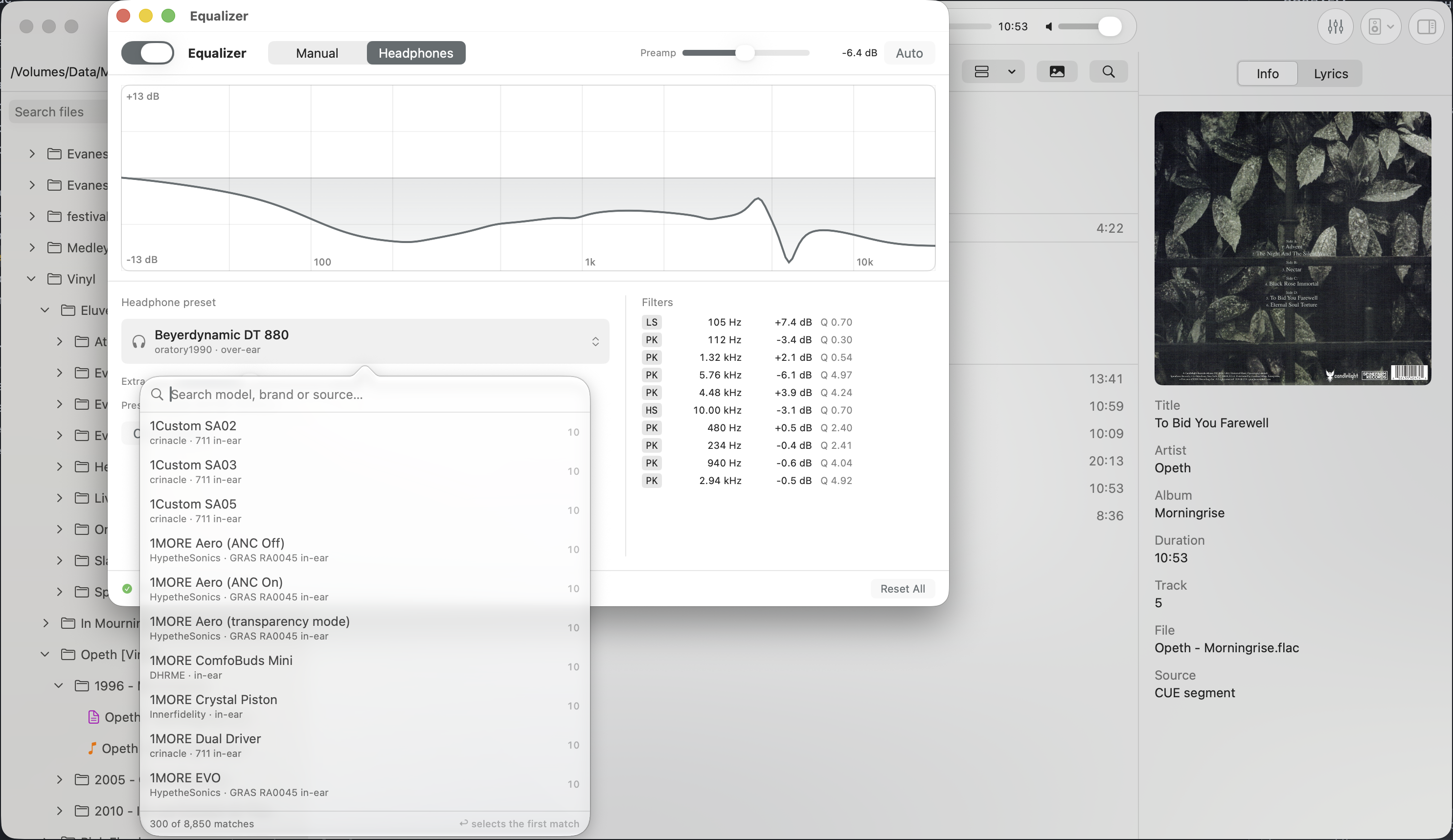Collapse the Opeth [Vinyl] folder
Screen dimensions: 1453x840
tap(45, 654)
